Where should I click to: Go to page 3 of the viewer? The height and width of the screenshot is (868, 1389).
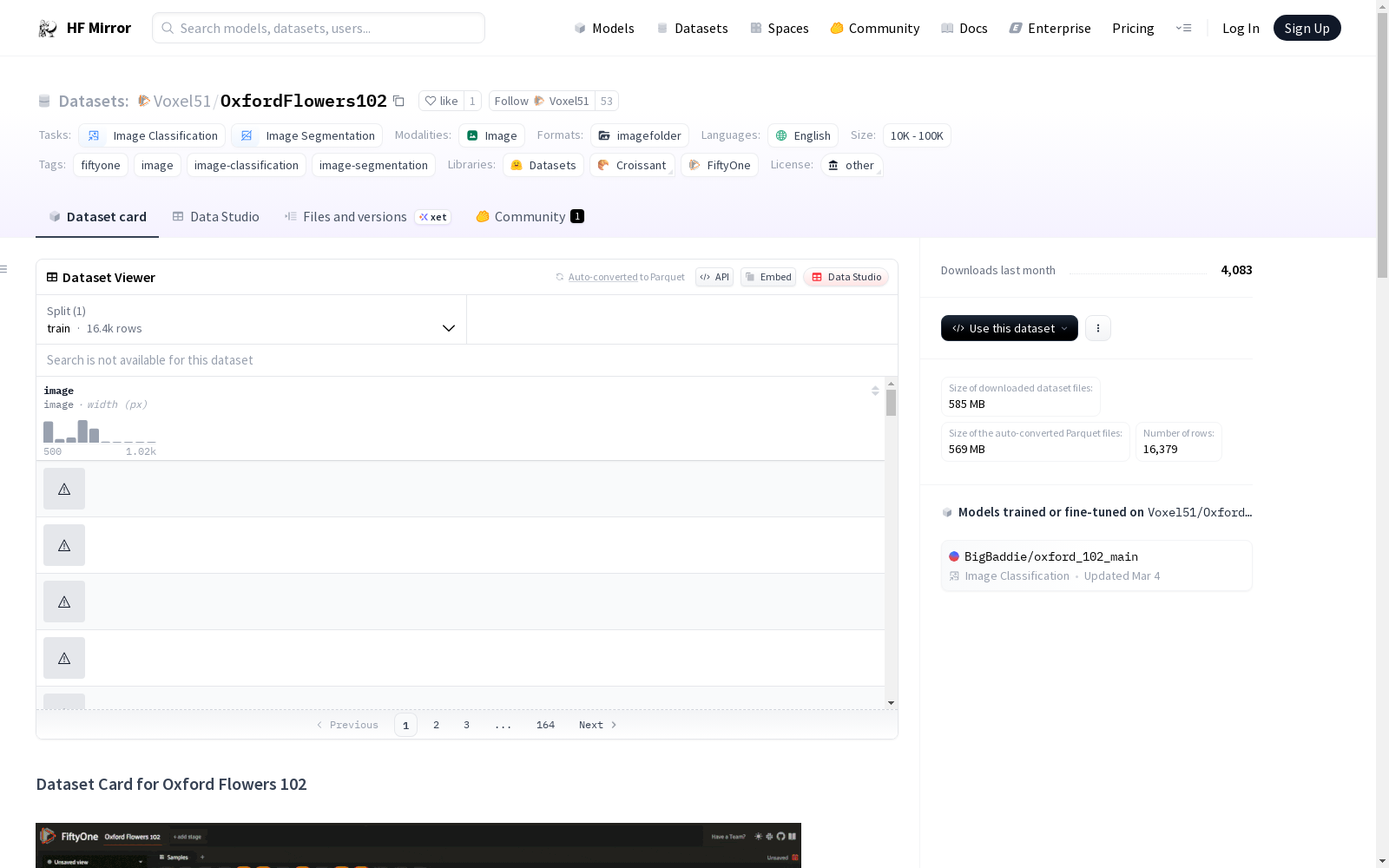click(x=466, y=725)
